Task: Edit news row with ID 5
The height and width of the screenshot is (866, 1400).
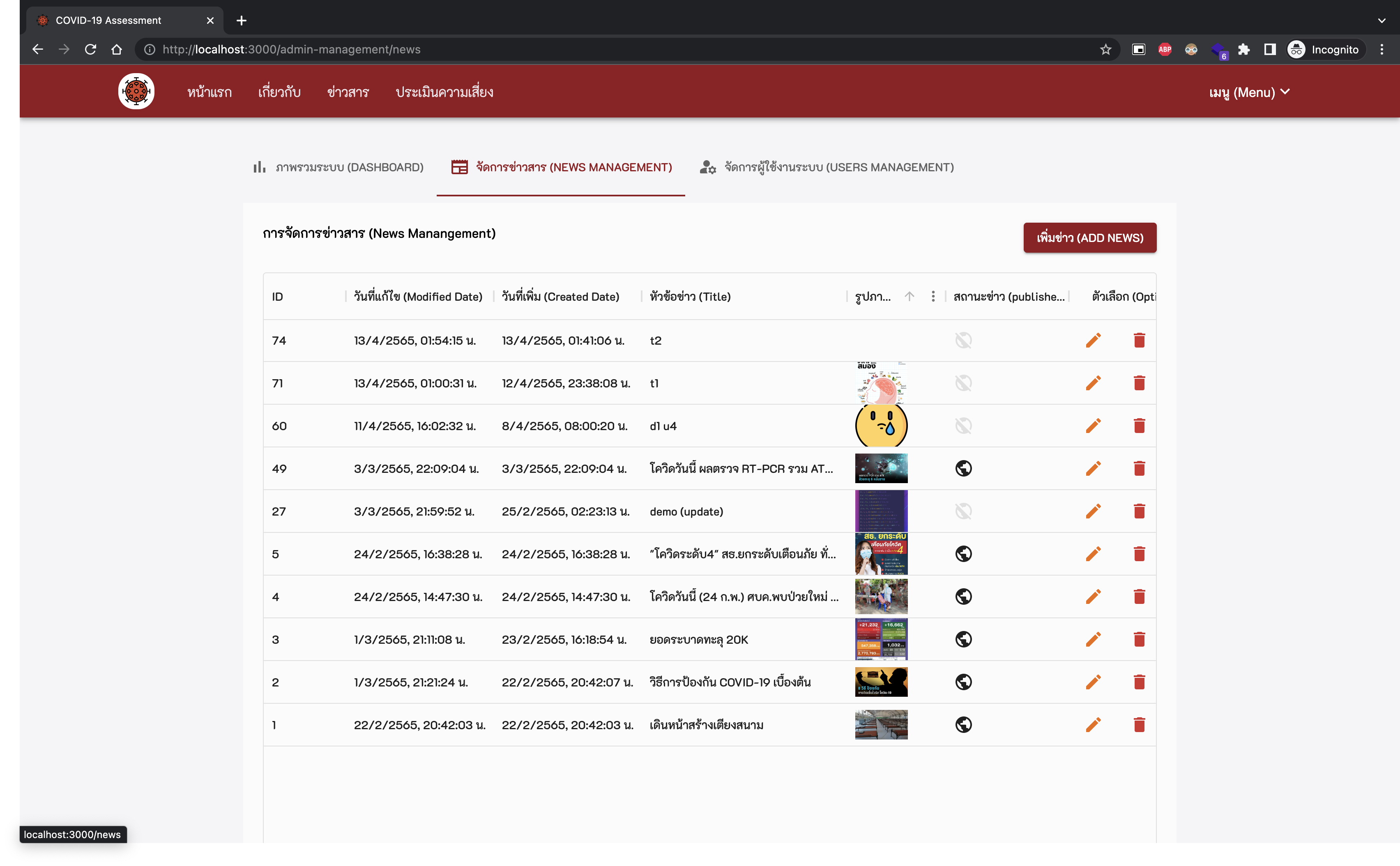Action: click(1093, 554)
